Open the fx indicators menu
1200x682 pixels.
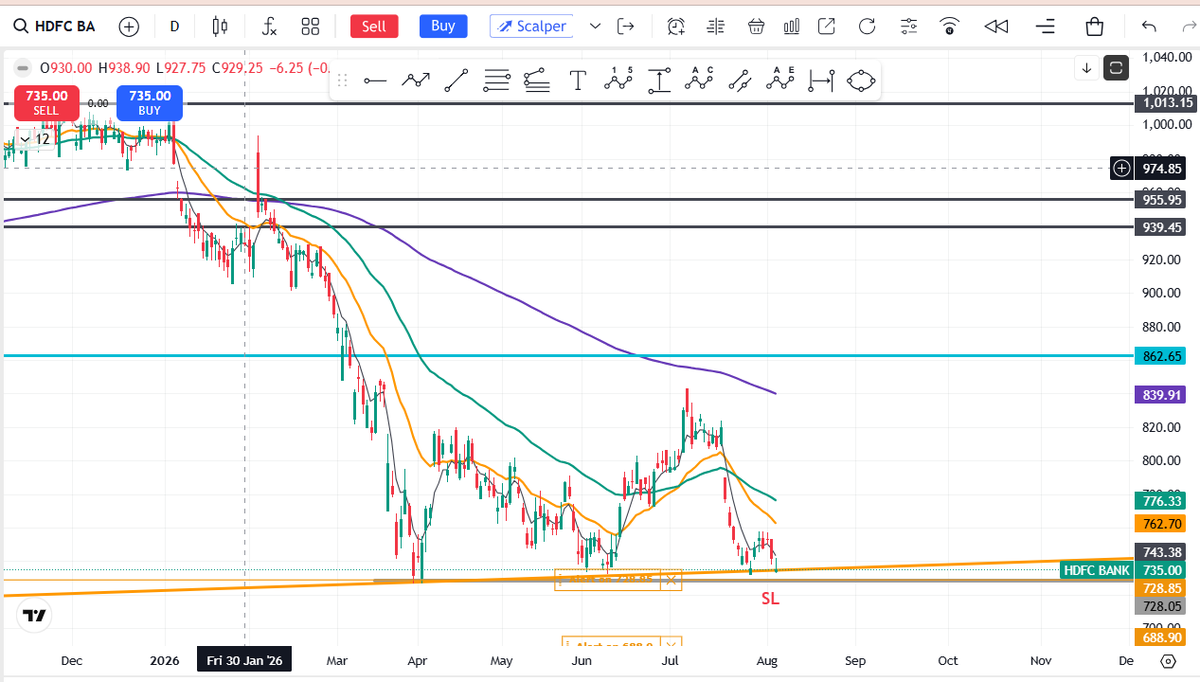click(268, 26)
